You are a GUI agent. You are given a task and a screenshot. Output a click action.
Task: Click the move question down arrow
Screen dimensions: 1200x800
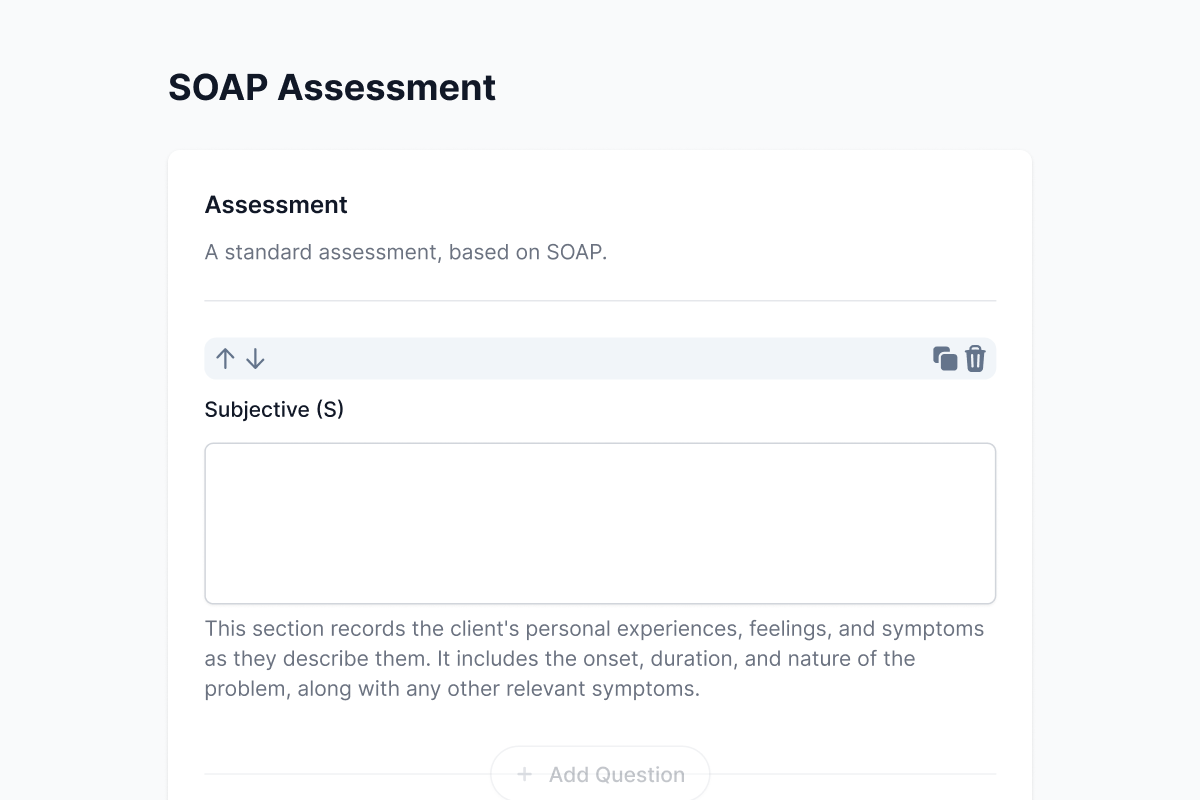coord(255,359)
